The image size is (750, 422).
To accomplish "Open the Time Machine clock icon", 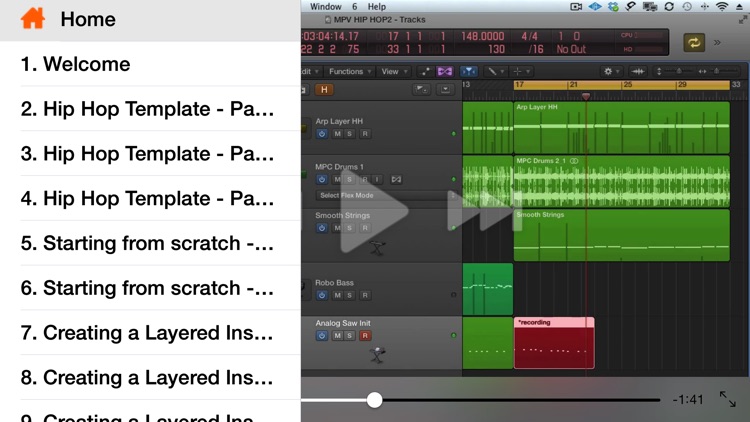I will 687,7.
